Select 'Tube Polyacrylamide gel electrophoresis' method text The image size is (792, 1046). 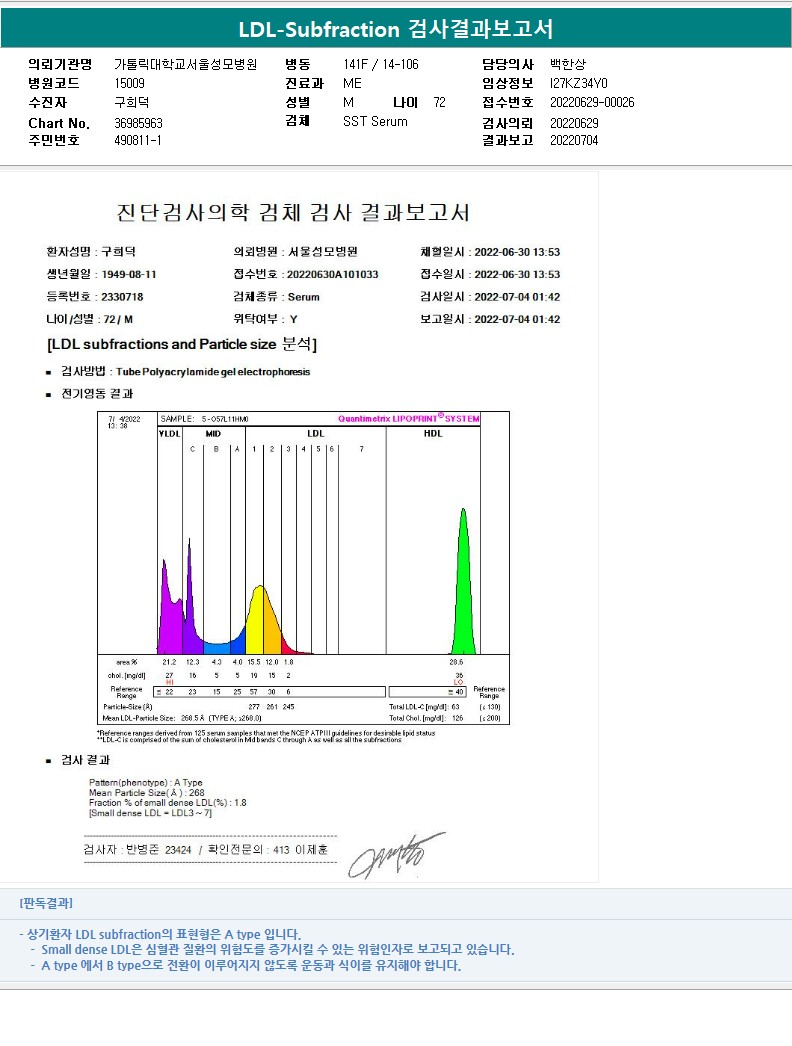(213, 372)
